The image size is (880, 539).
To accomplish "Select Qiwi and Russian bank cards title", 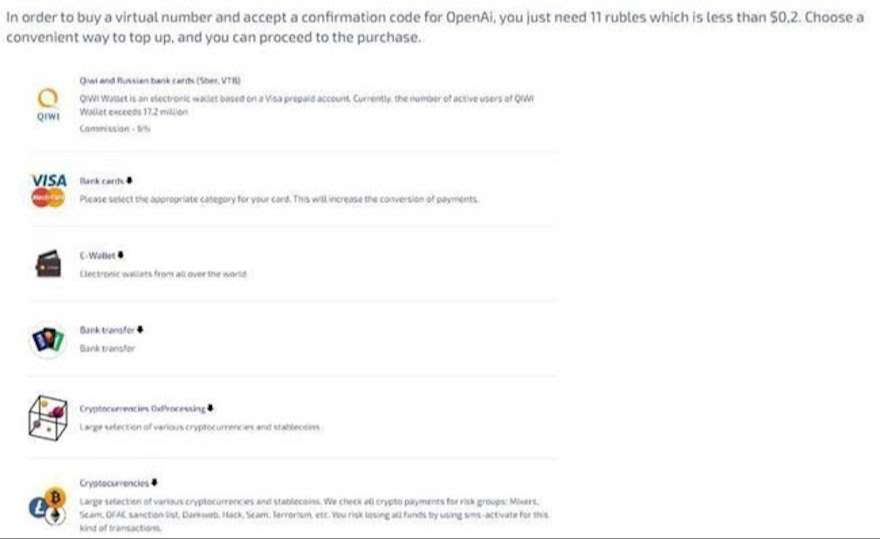I will [160, 80].
